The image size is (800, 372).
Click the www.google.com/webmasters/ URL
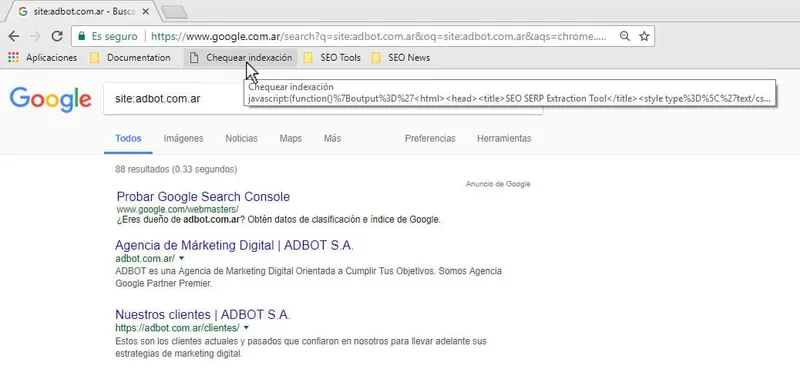177,209
